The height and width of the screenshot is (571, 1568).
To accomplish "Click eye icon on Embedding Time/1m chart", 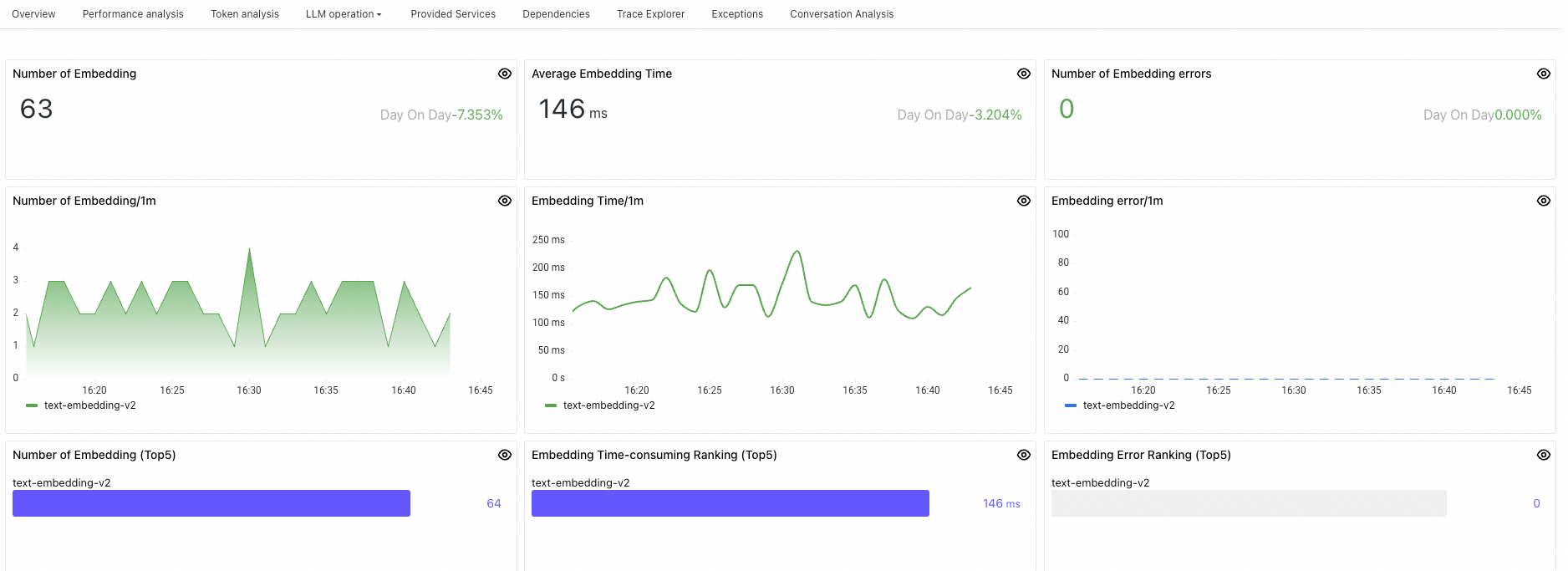I will pos(1024,201).
